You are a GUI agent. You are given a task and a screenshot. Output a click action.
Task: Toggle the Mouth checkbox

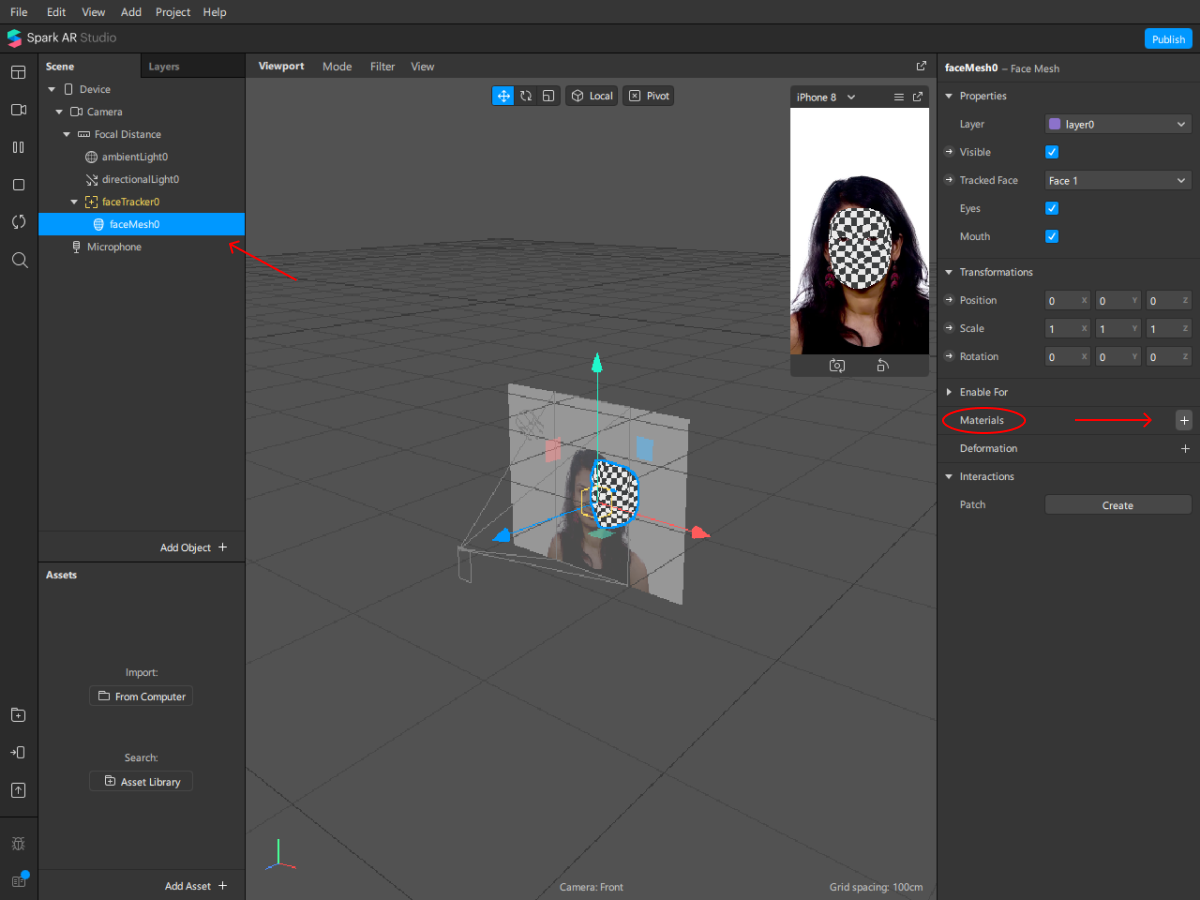click(1051, 236)
